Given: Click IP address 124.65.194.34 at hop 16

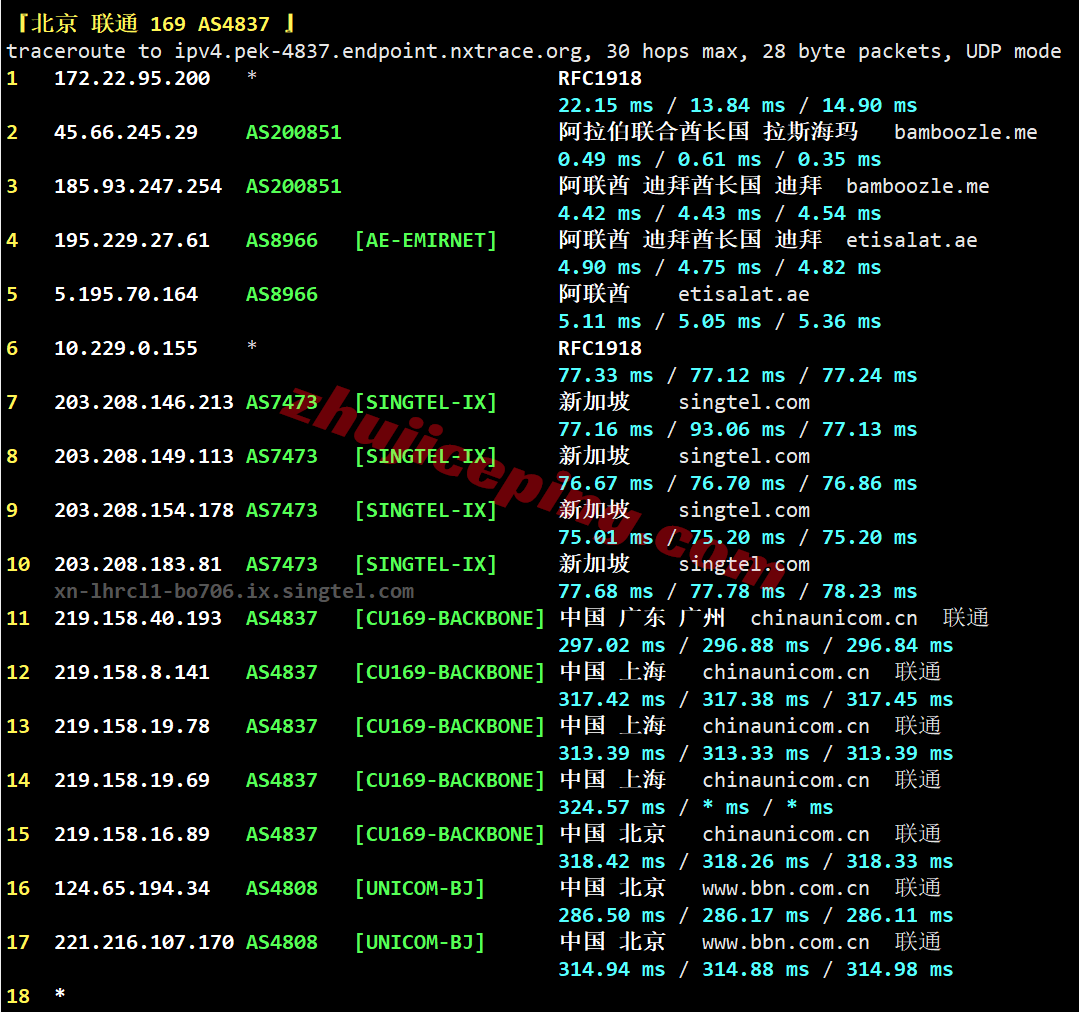Looking at the screenshot, I should coord(132,888).
